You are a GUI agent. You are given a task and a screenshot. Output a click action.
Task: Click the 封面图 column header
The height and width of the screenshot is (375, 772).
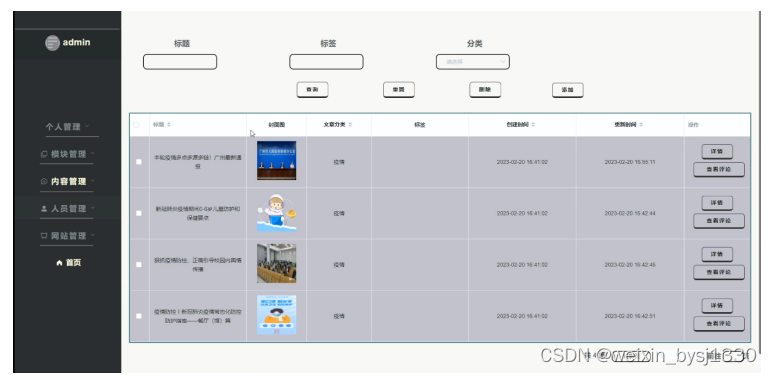[x=277, y=125]
